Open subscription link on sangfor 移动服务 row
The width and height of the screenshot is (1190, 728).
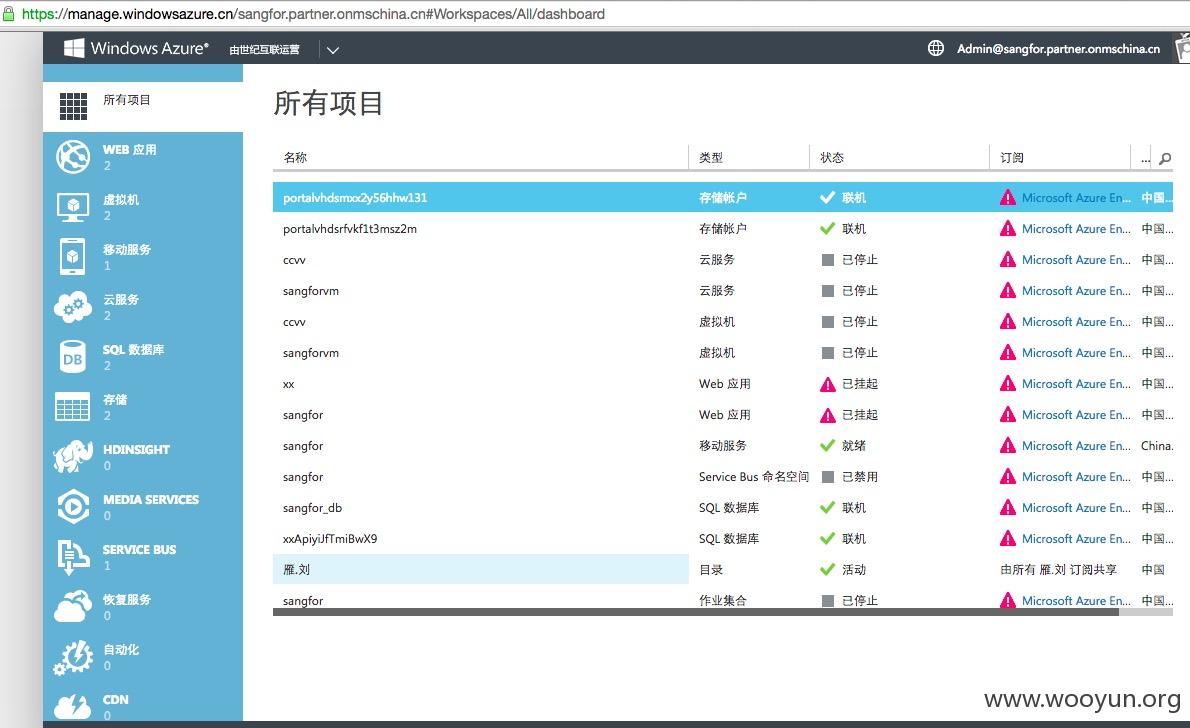pyautogui.click(x=1076, y=446)
